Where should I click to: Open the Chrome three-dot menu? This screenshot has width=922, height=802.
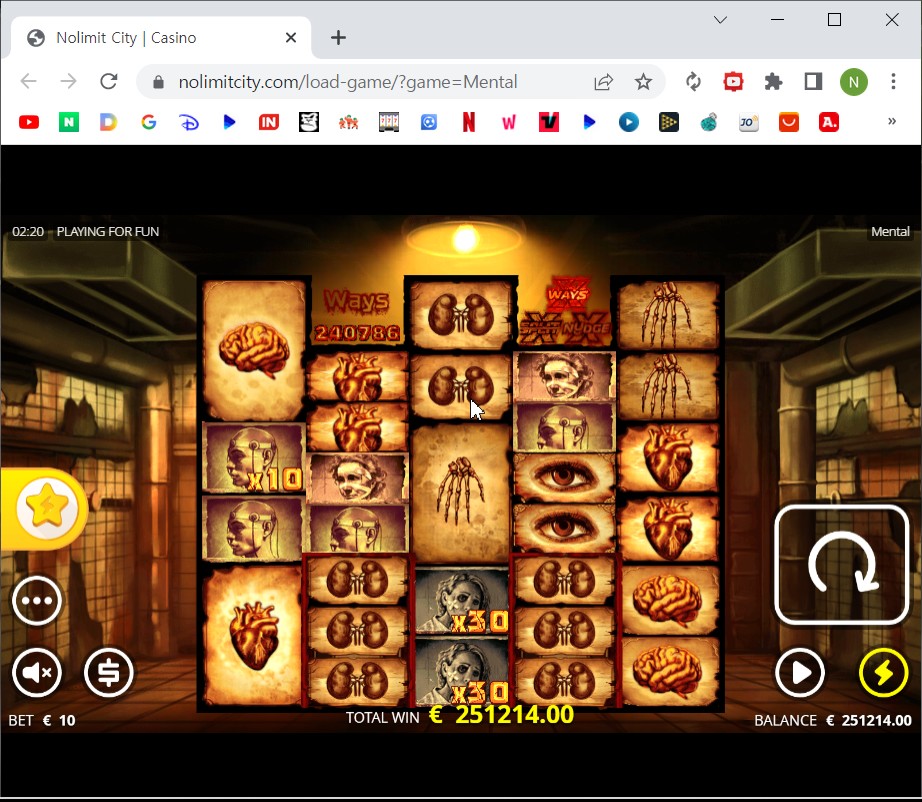tap(893, 82)
